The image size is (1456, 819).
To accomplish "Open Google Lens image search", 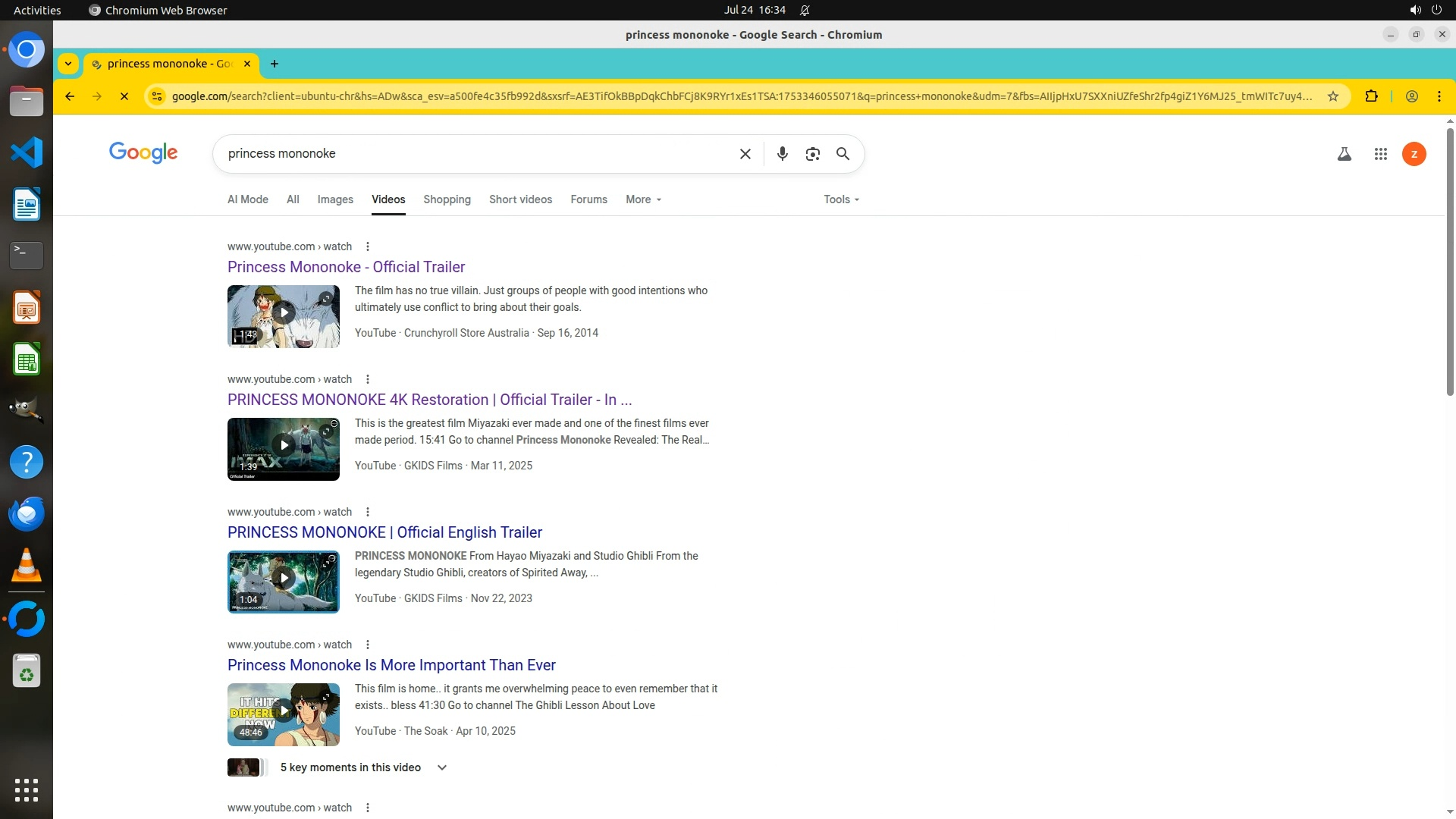I will (x=812, y=154).
